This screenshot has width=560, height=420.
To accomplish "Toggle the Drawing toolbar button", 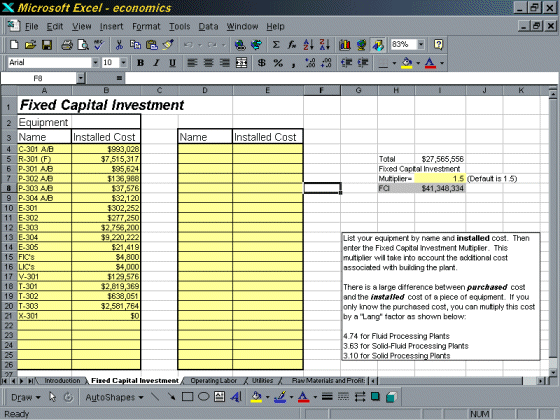I will [x=378, y=45].
